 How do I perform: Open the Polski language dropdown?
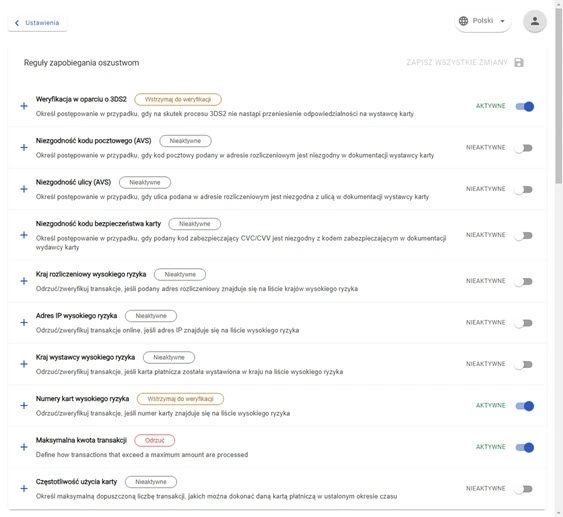[483, 21]
